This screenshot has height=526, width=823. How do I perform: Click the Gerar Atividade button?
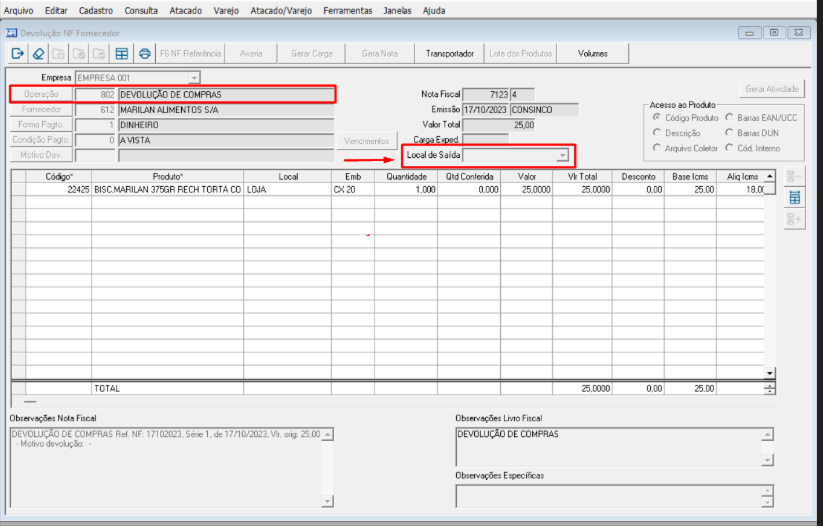click(x=772, y=89)
